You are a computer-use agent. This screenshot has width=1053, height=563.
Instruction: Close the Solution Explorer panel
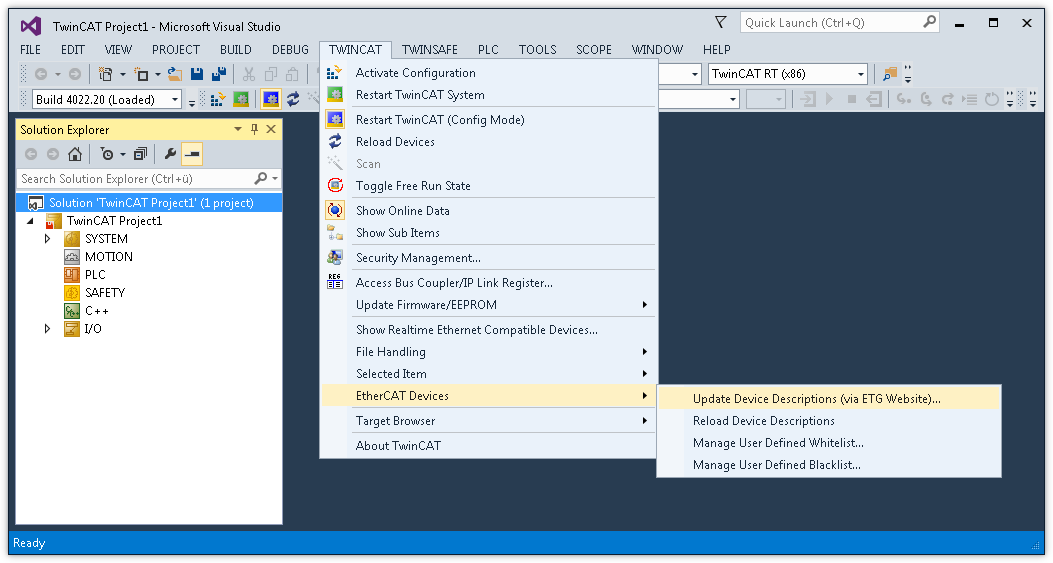click(271, 129)
